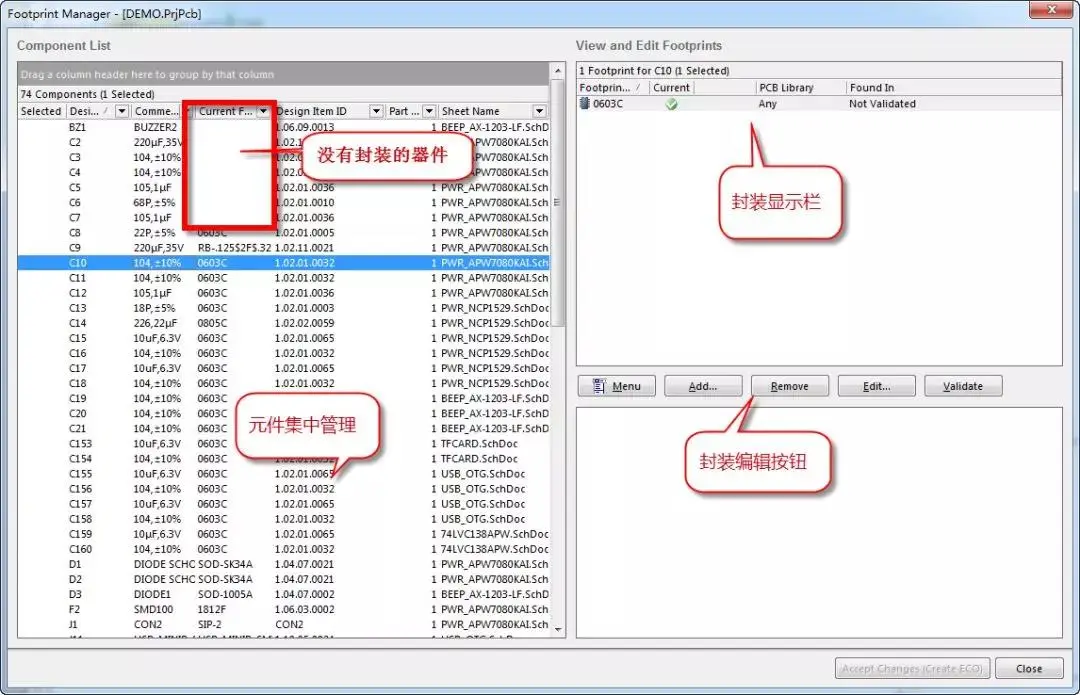Select connector J1 CON2 row
The height and width of the screenshot is (695, 1080).
coord(284,624)
